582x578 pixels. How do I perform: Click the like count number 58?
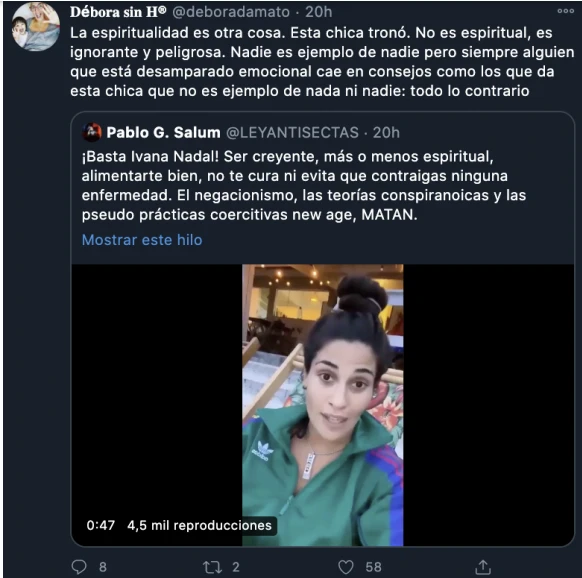click(x=373, y=567)
